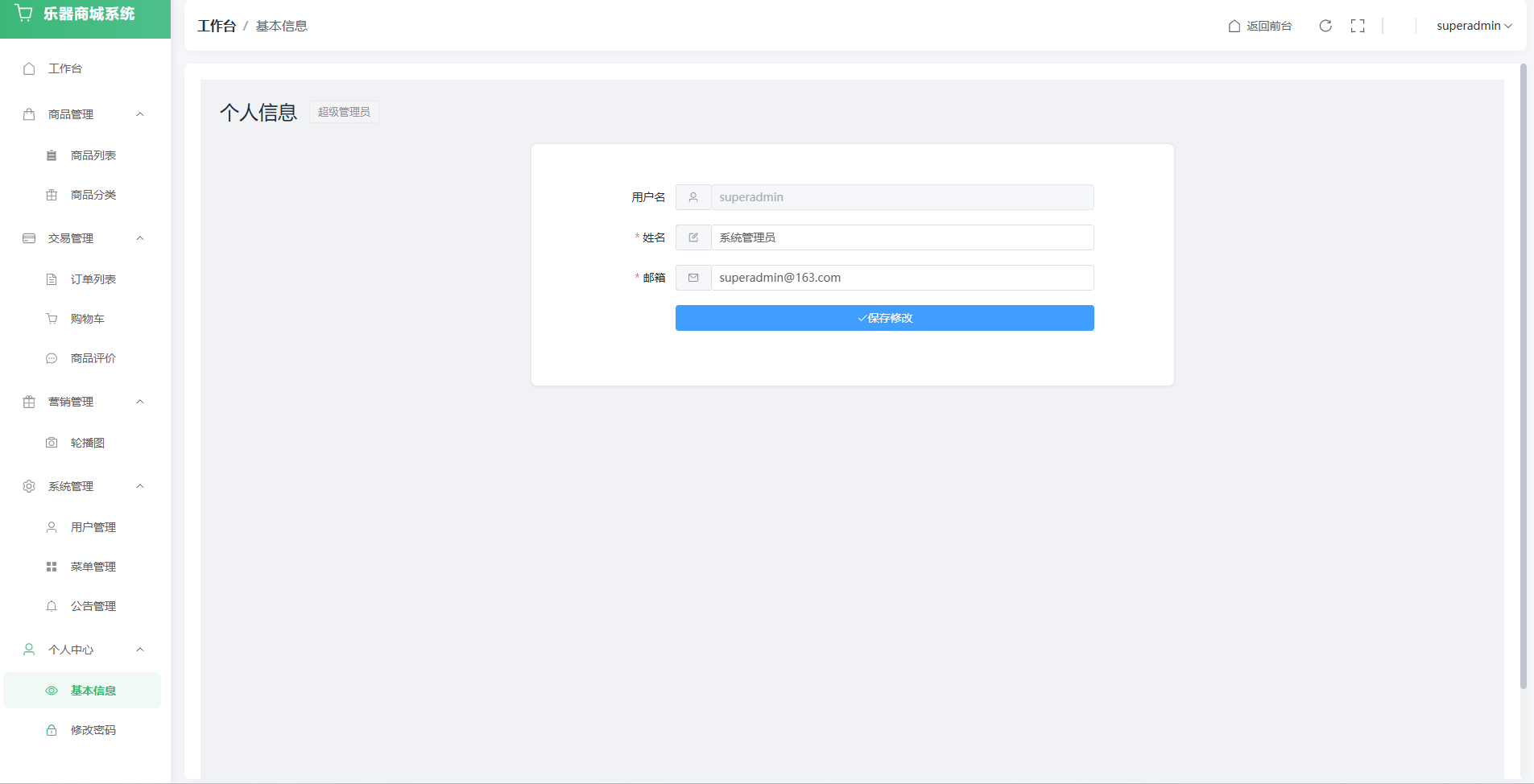Click the lock icon for 修改密码
The width and height of the screenshot is (1534, 784).
click(52, 730)
